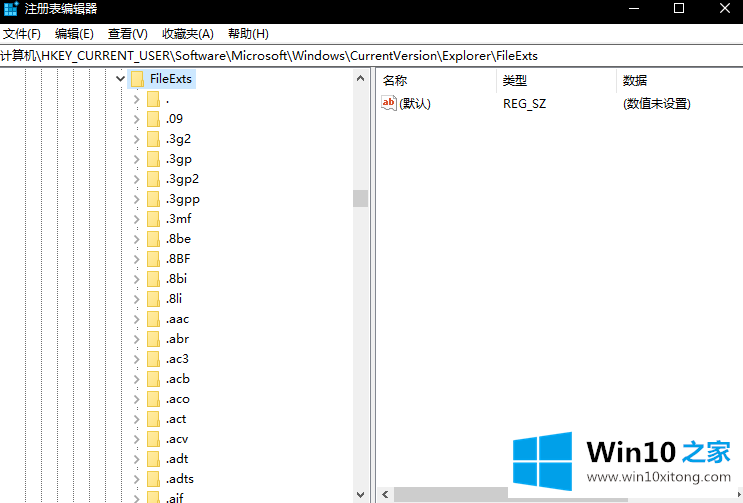Open the 帮助(H) menu
The width and height of the screenshot is (743, 503).
[248, 34]
